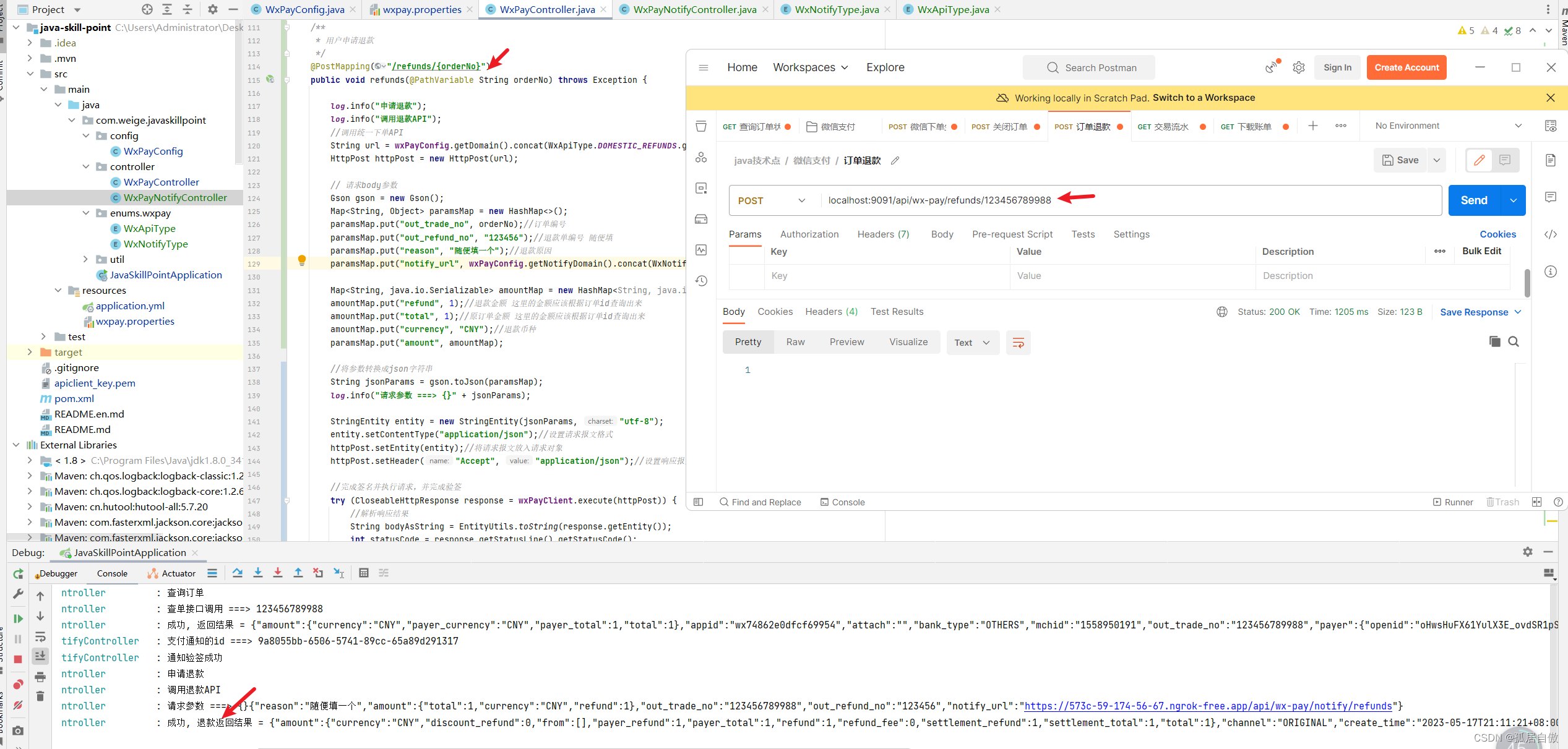The image size is (1568, 749).
Task: Click Create Account button
Action: 1406,67
